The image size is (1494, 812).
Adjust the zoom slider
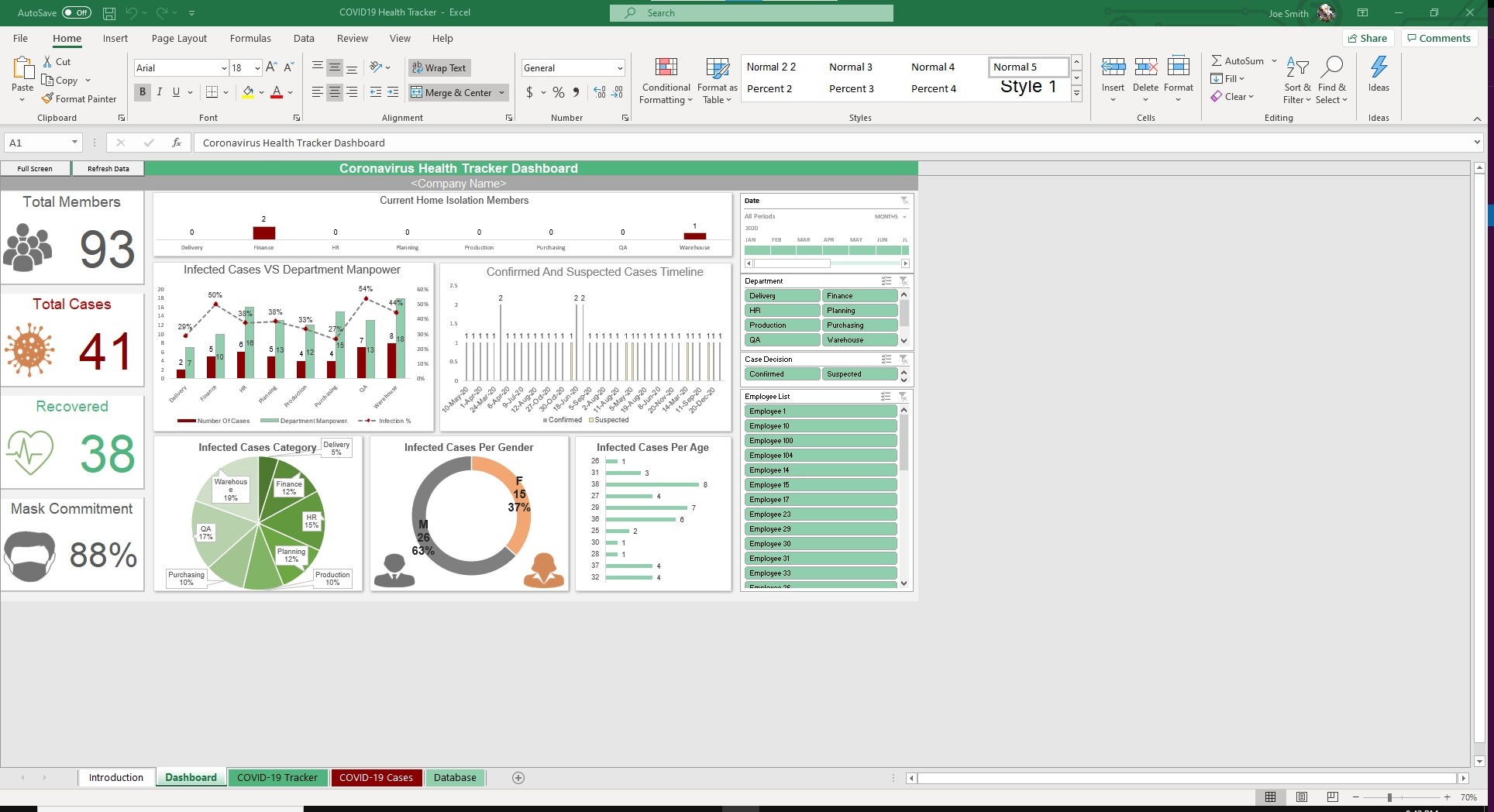pos(1390,797)
